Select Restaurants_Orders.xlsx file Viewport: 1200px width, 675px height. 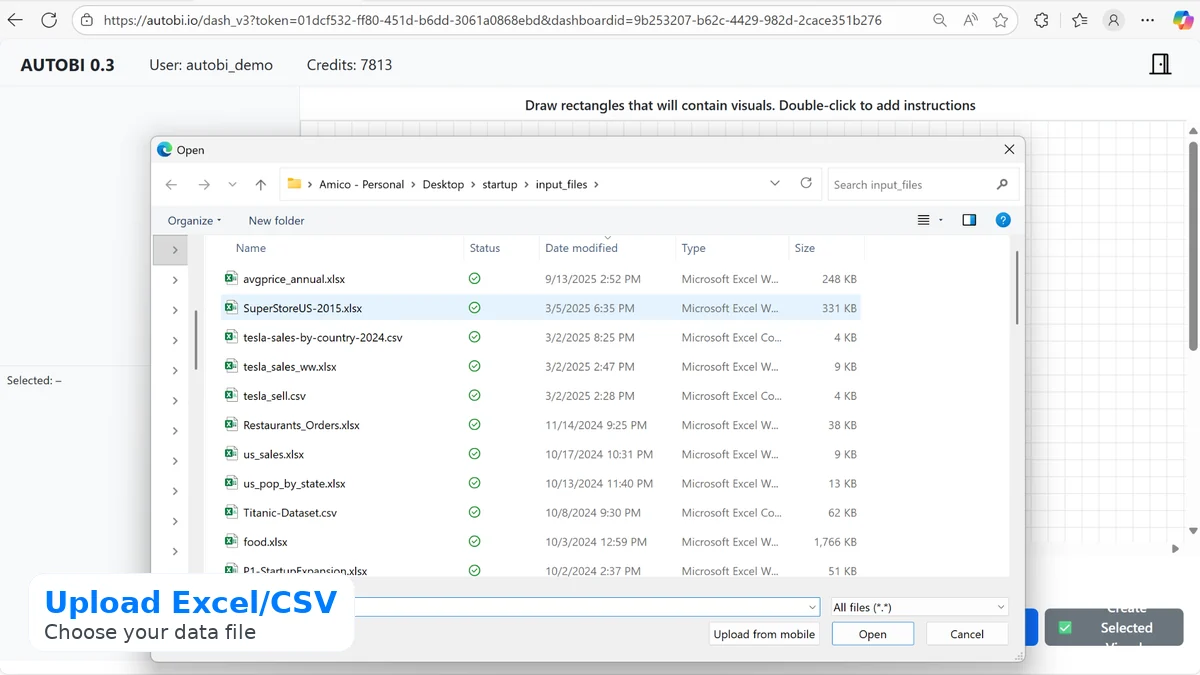(x=540, y=425)
